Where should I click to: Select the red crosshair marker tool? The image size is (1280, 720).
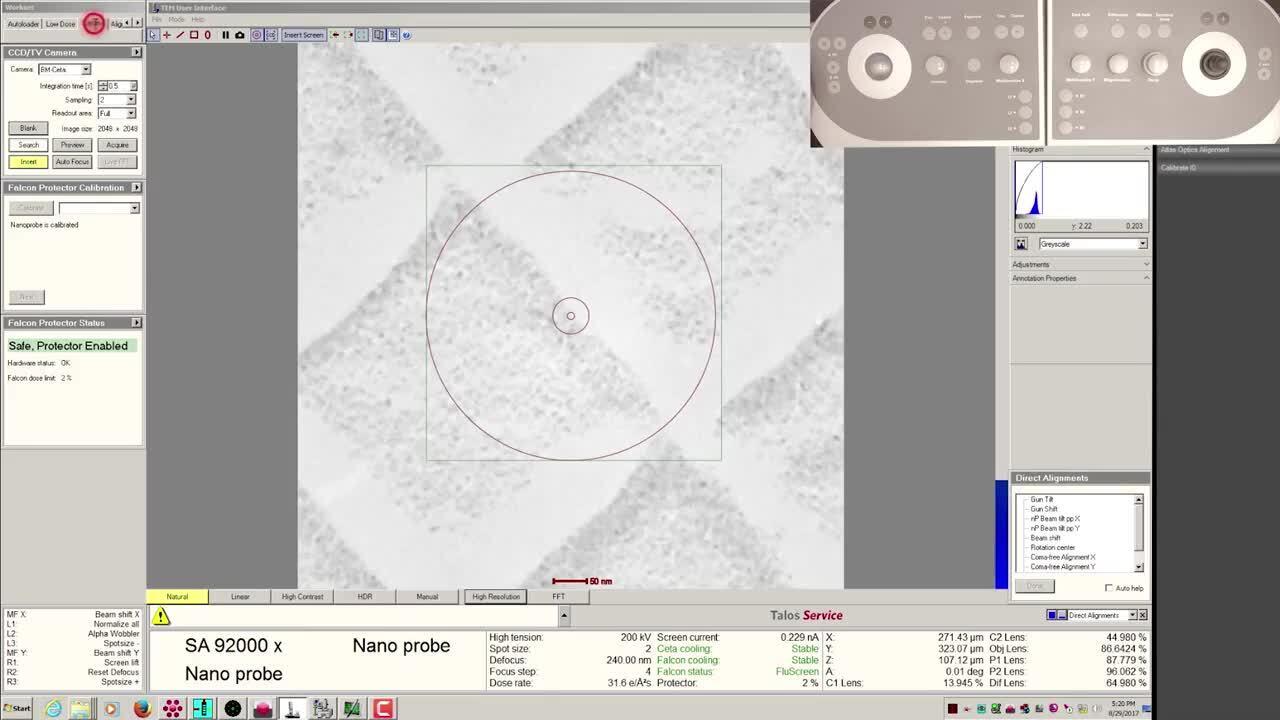coord(166,35)
